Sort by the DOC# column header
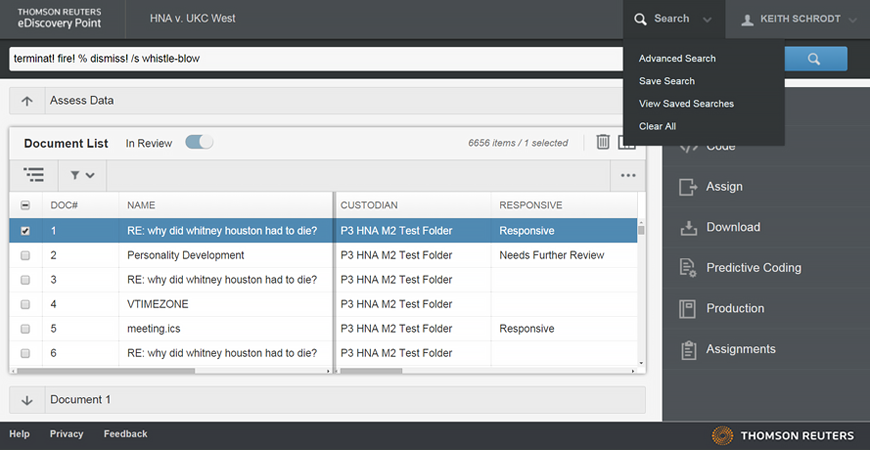 pyautogui.click(x=64, y=205)
